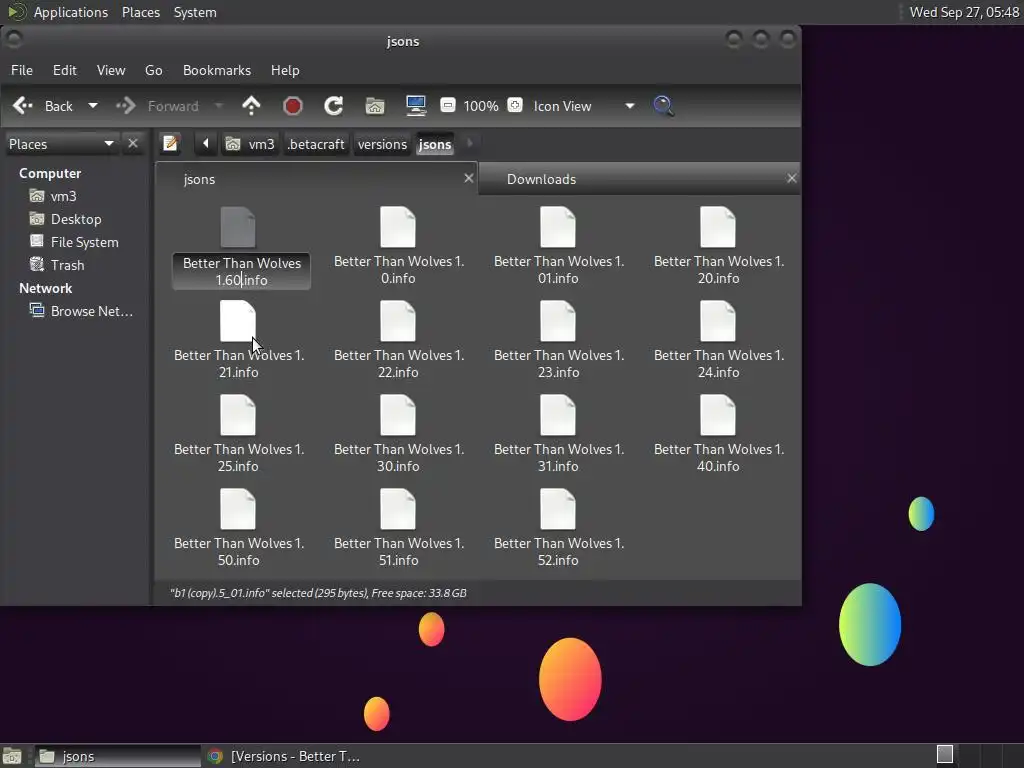This screenshot has width=1024, height=768.
Task: Go to the Home folder icon
Action: [x=375, y=106]
